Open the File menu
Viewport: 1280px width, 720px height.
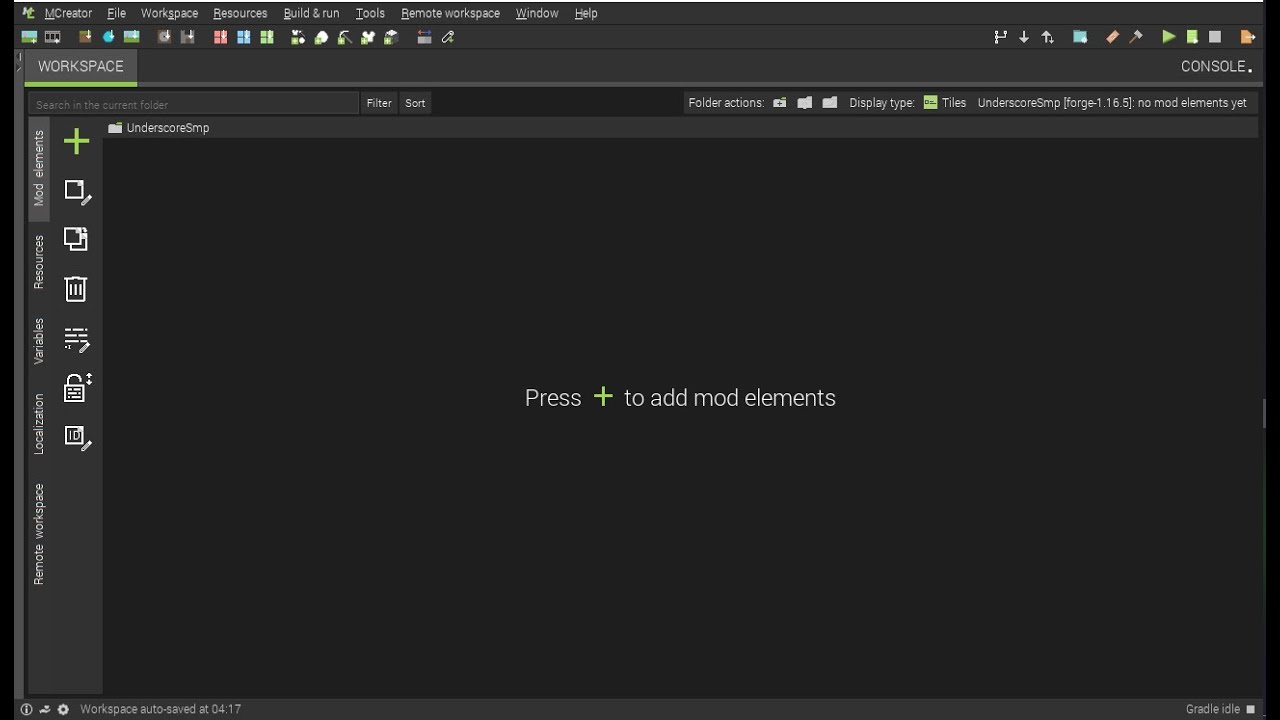coord(116,13)
